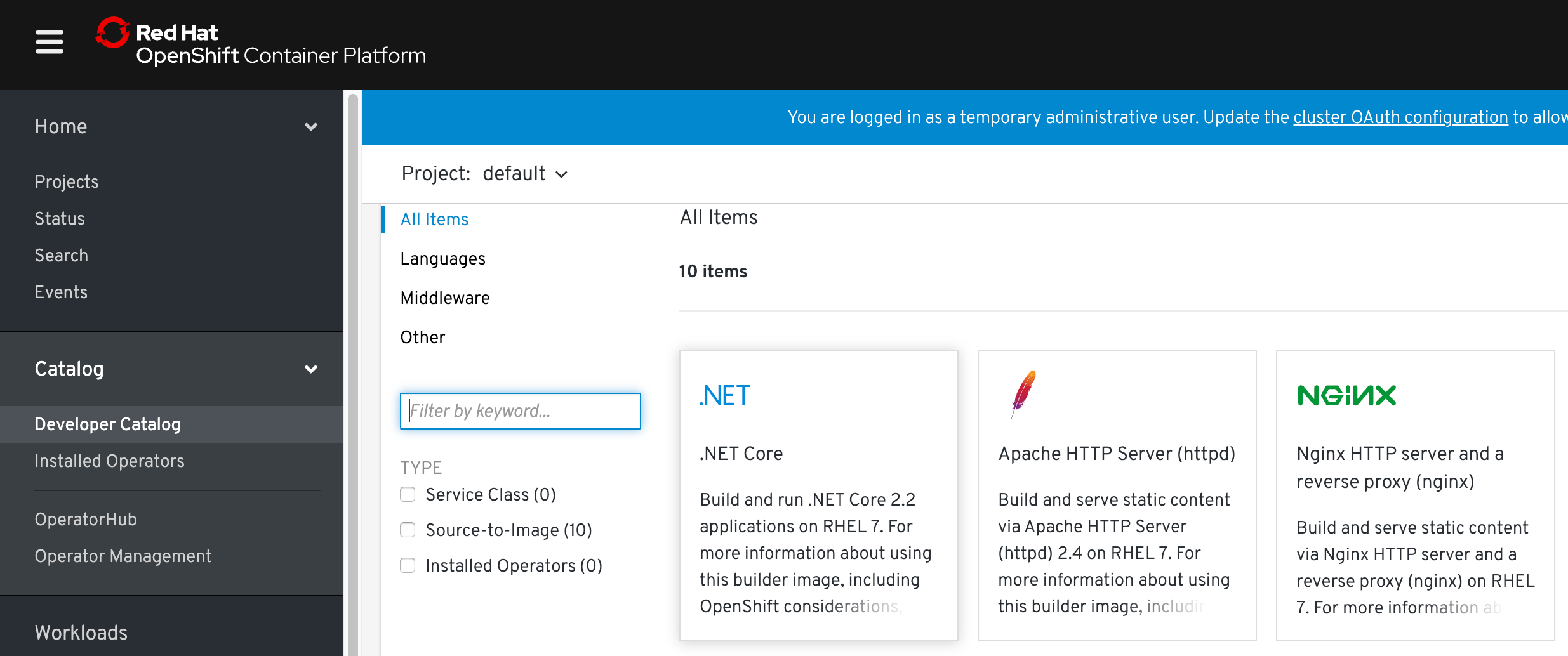Select the Middleware category
Viewport: 1568px width, 656px height.
pos(444,298)
